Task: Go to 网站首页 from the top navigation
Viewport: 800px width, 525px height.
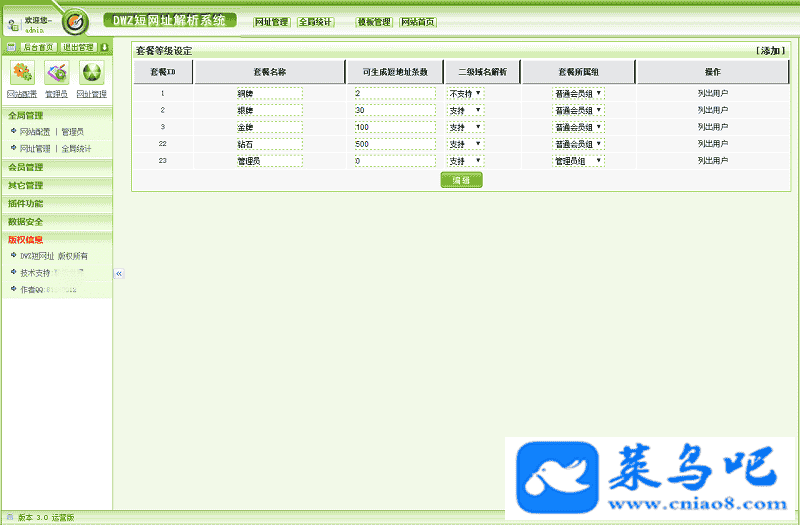Action: coord(418,22)
